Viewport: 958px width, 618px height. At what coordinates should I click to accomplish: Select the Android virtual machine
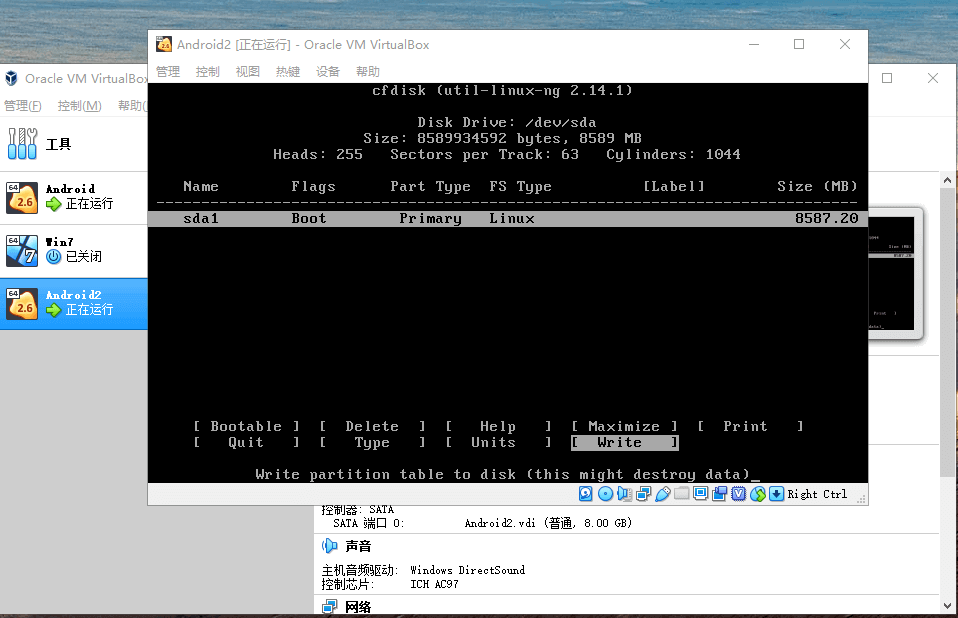click(70, 196)
